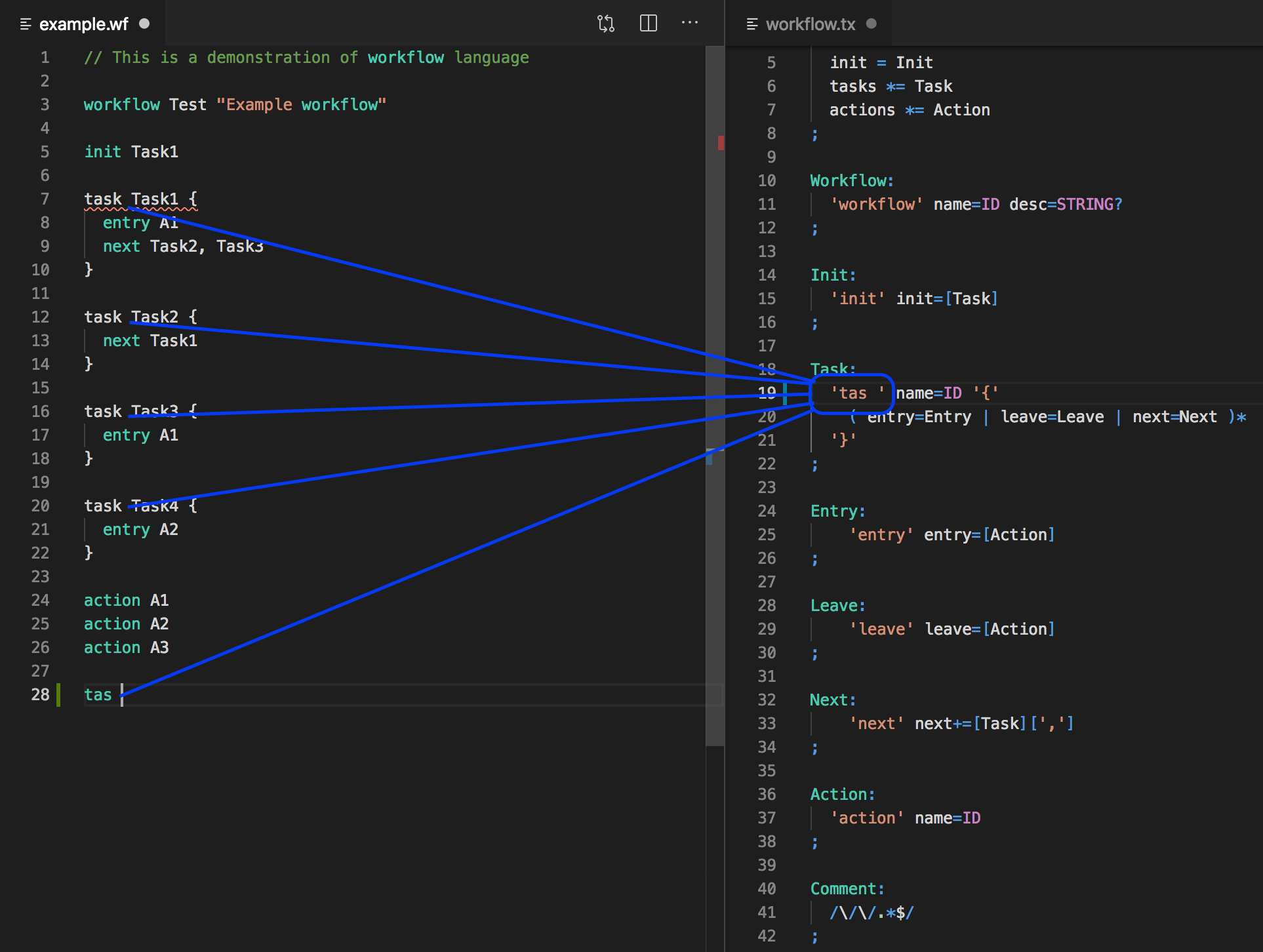Image resolution: width=1263 pixels, height=952 pixels.
Task: Place cursor on 'tas' text at line 28
Action: (98, 694)
